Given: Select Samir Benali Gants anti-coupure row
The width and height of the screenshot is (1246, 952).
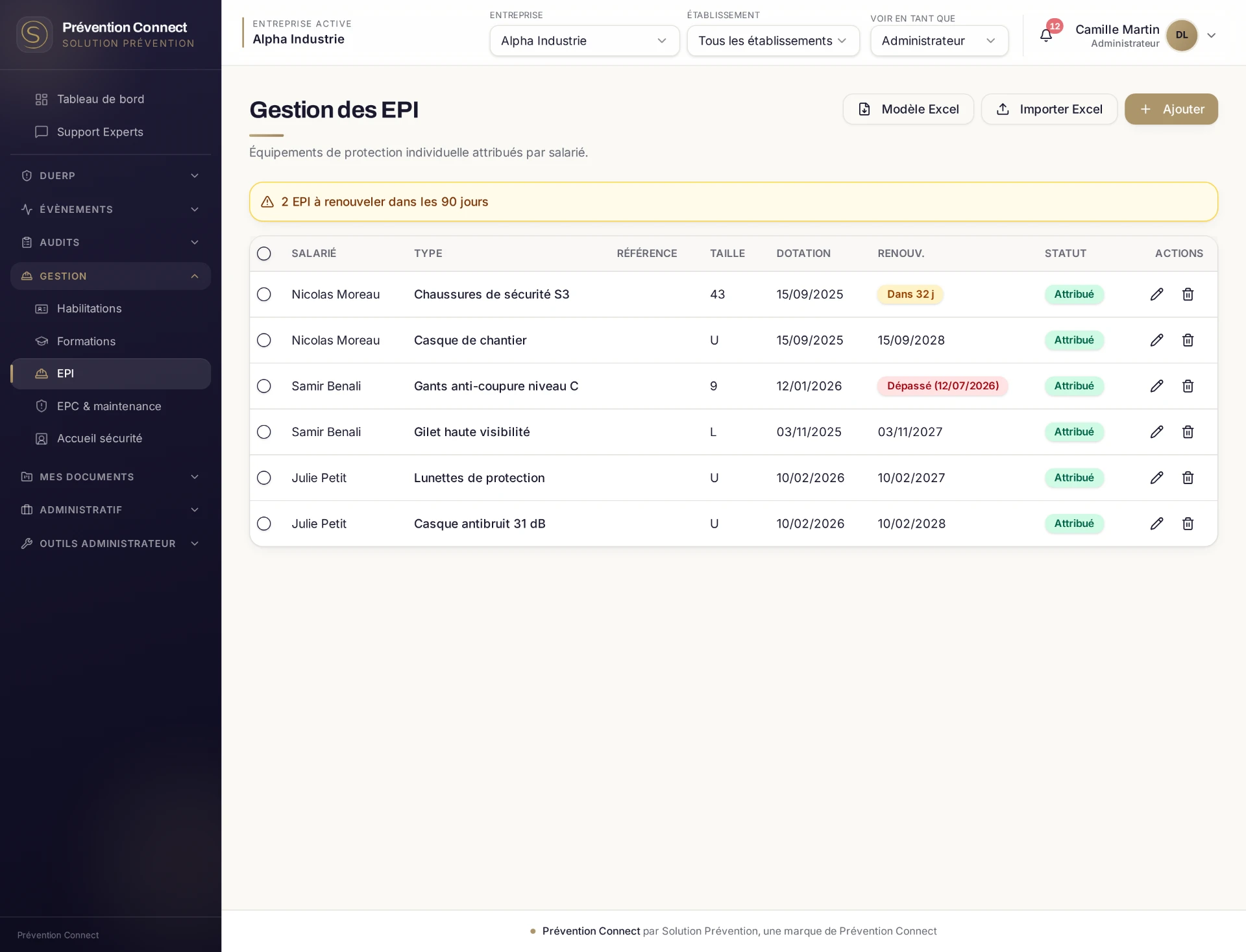Looking at the screenshot, I should (x=263, y=386).
